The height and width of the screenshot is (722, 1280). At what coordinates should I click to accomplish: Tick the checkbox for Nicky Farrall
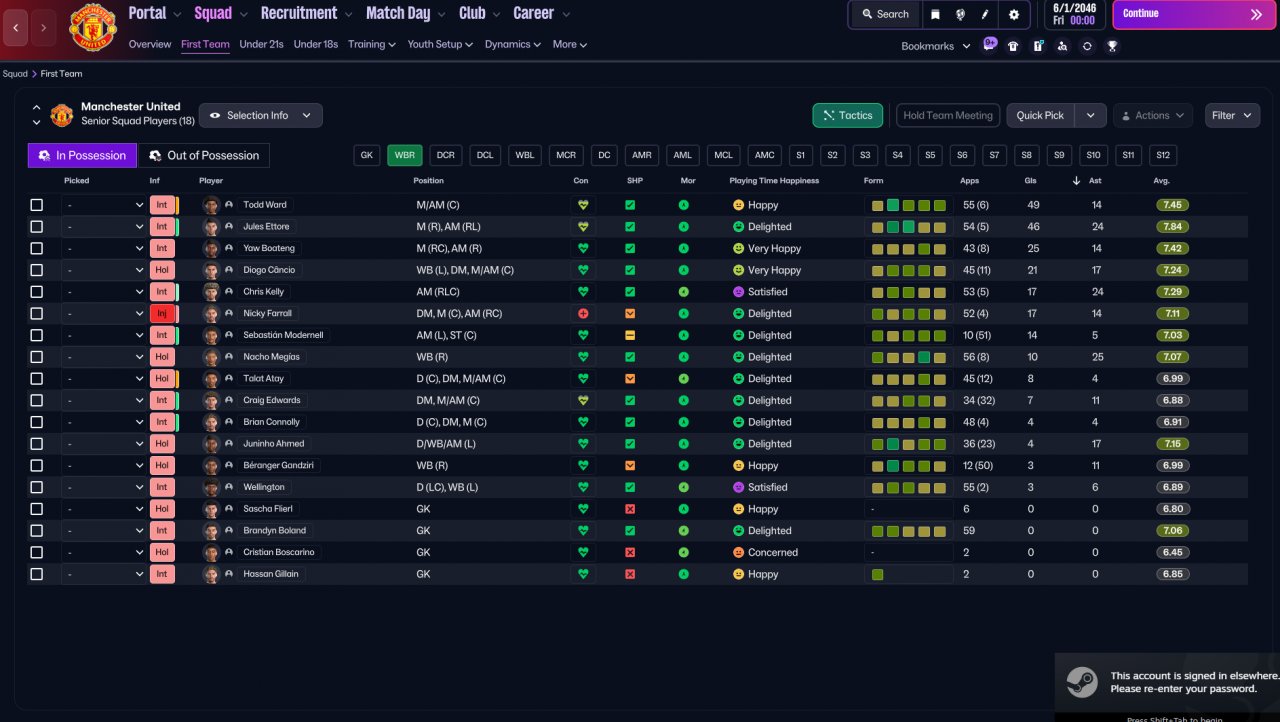[37, 314]
